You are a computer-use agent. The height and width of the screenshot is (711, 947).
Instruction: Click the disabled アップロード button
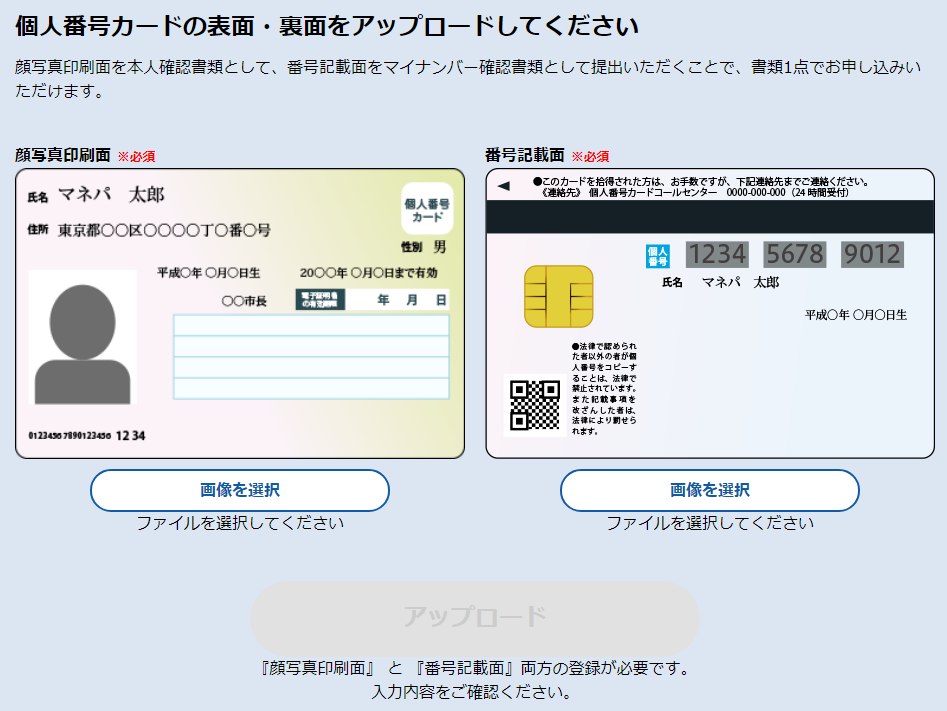[x=473, y=619]
